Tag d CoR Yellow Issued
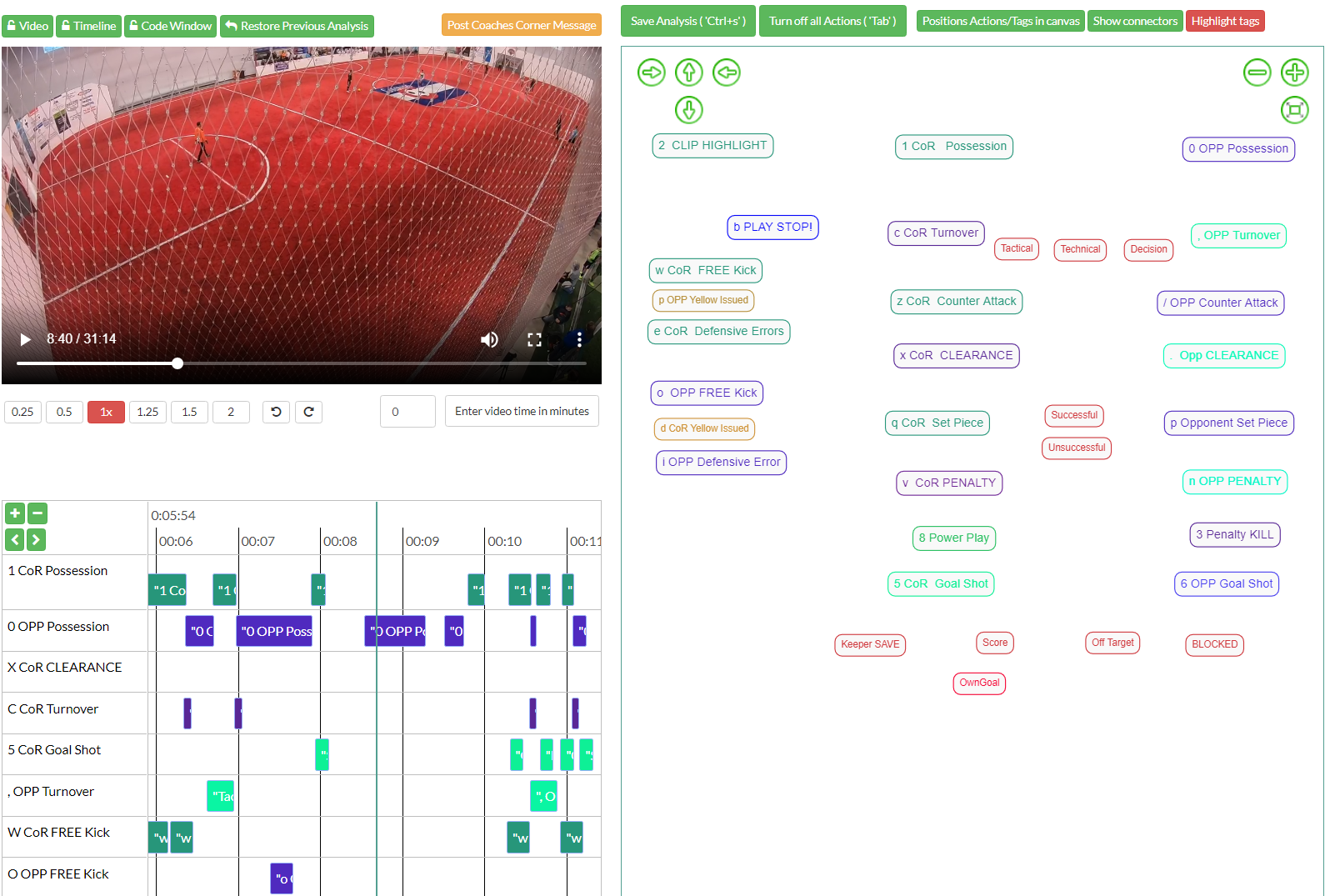The height and width of the screenshot is (896, 1325). 704,428
